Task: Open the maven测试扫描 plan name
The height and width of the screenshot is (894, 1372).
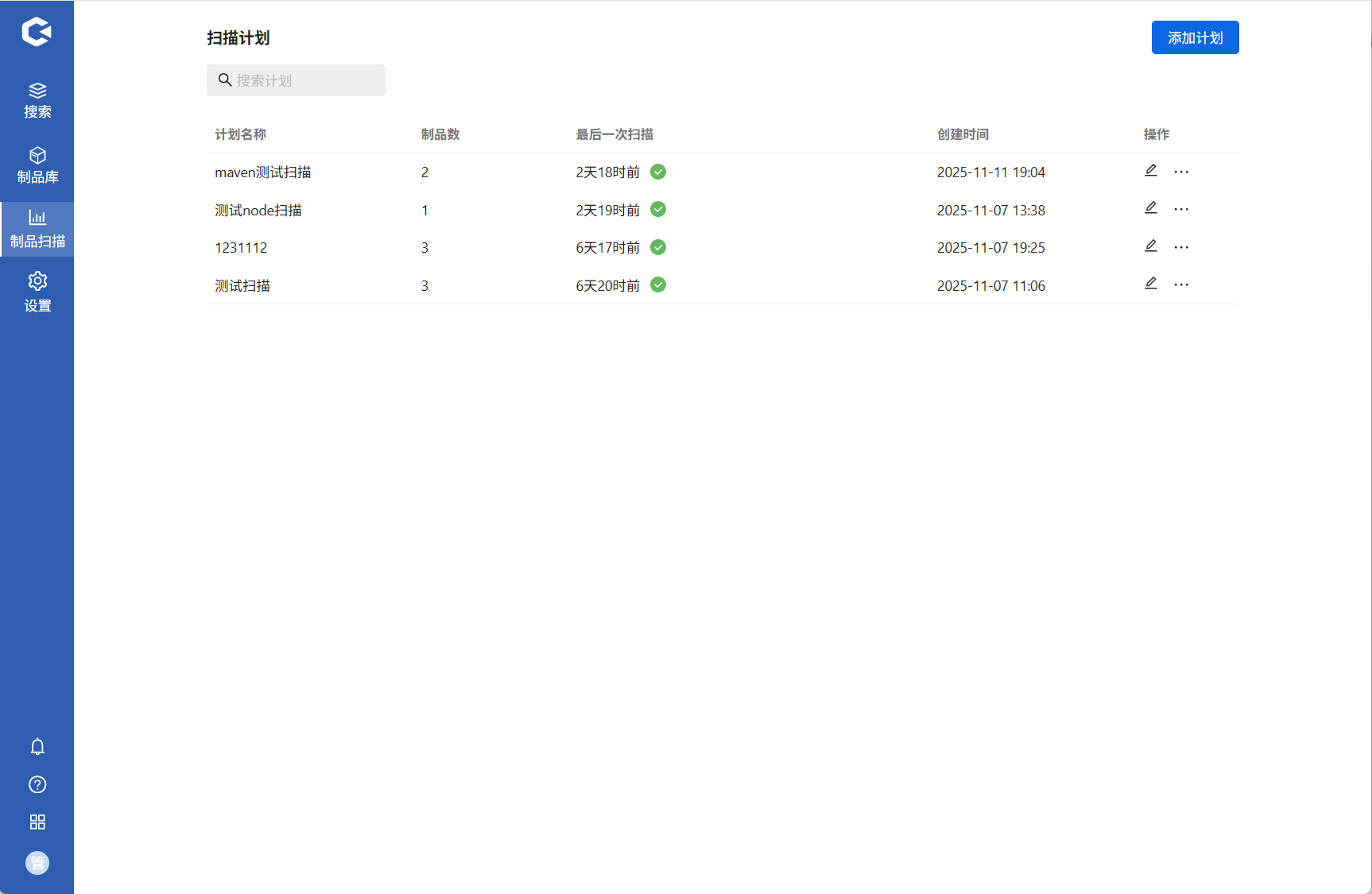Action: [263, 172]
